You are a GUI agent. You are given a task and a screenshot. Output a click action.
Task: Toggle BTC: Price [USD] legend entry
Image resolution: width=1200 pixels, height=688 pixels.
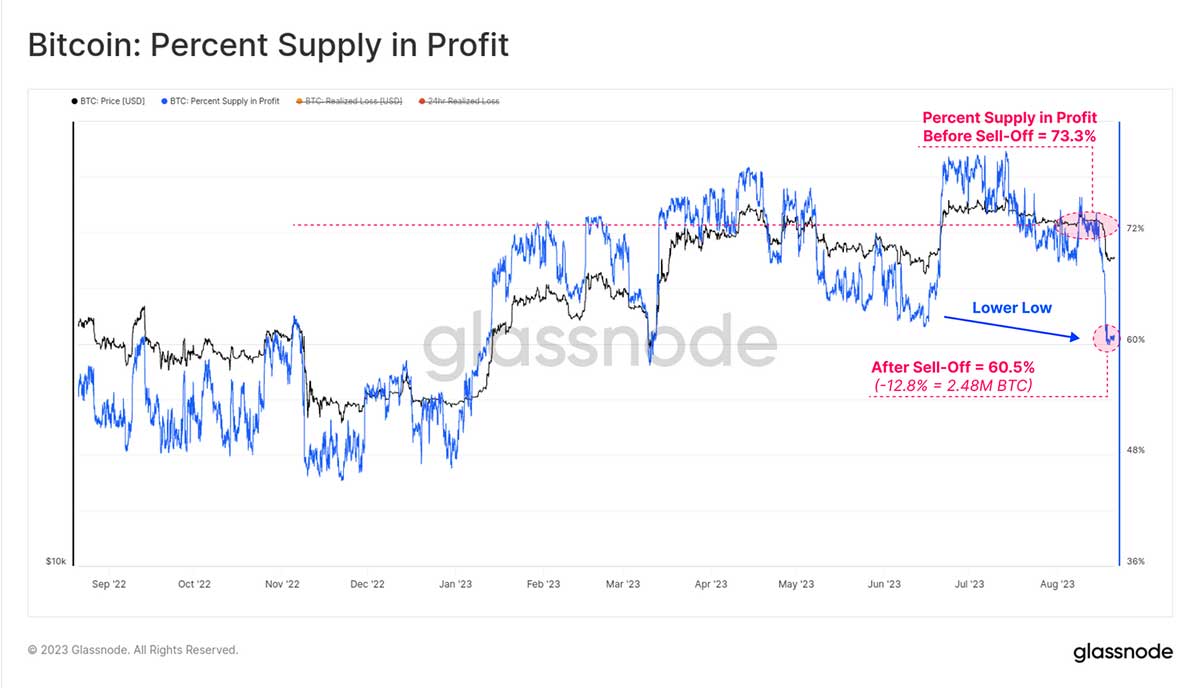point(108,101)
